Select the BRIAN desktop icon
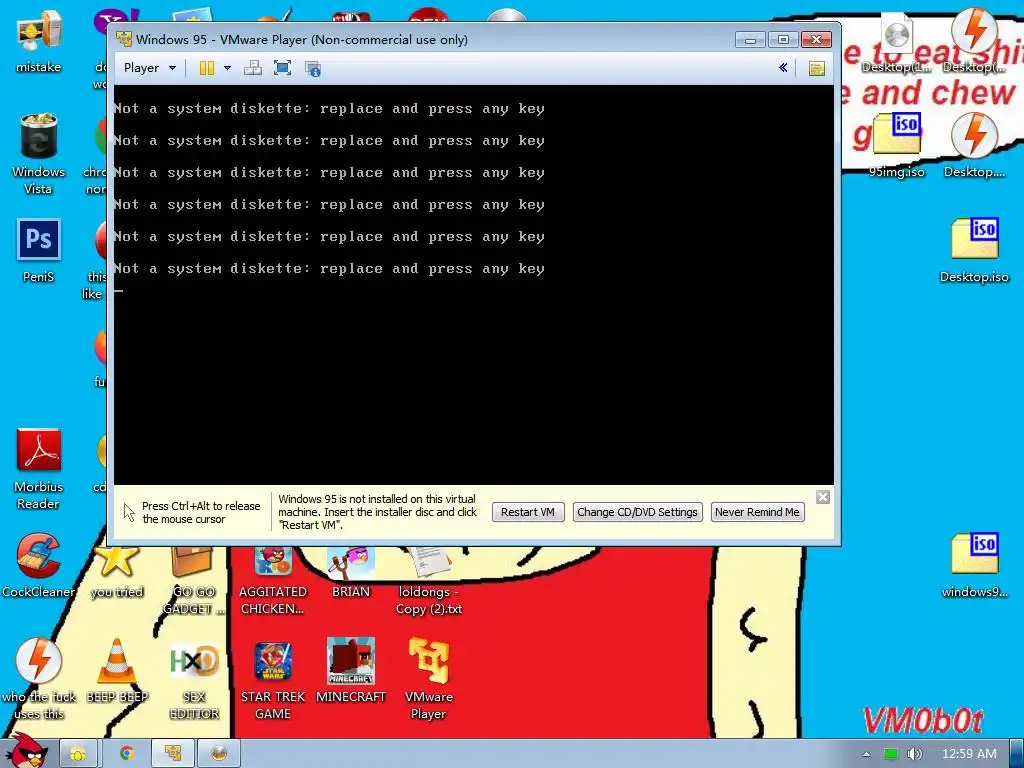The image size is (1024, 768). [351, 573]
